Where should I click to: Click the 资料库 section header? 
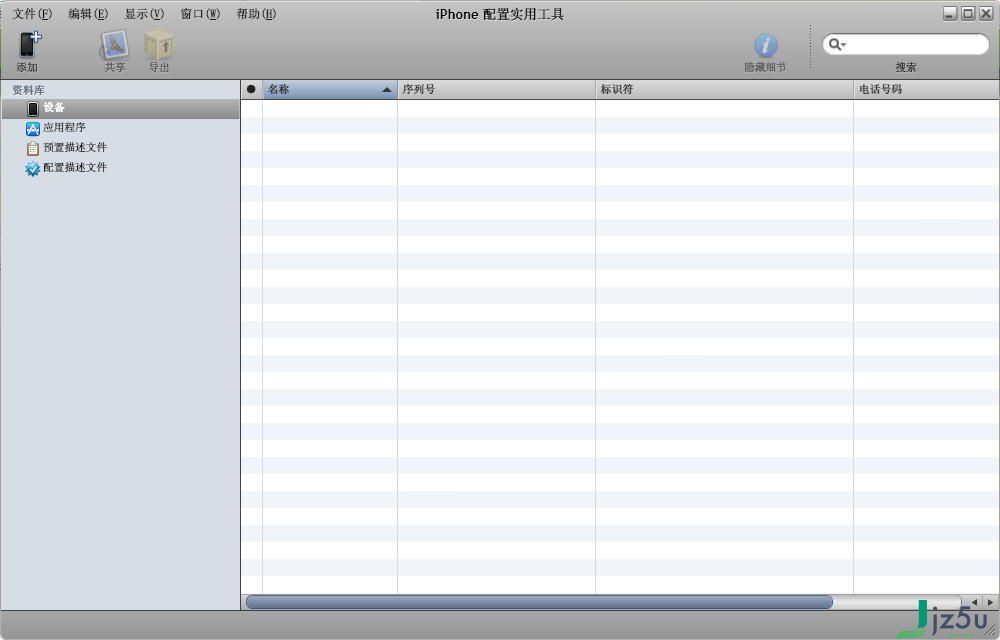point(28,90)
